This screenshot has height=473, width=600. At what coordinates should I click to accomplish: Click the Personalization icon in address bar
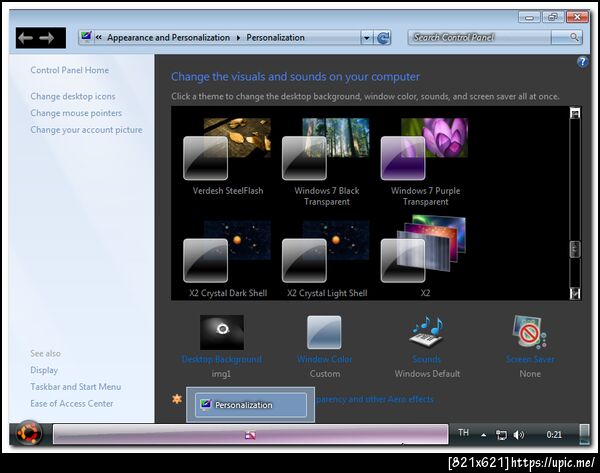(86, 37)
